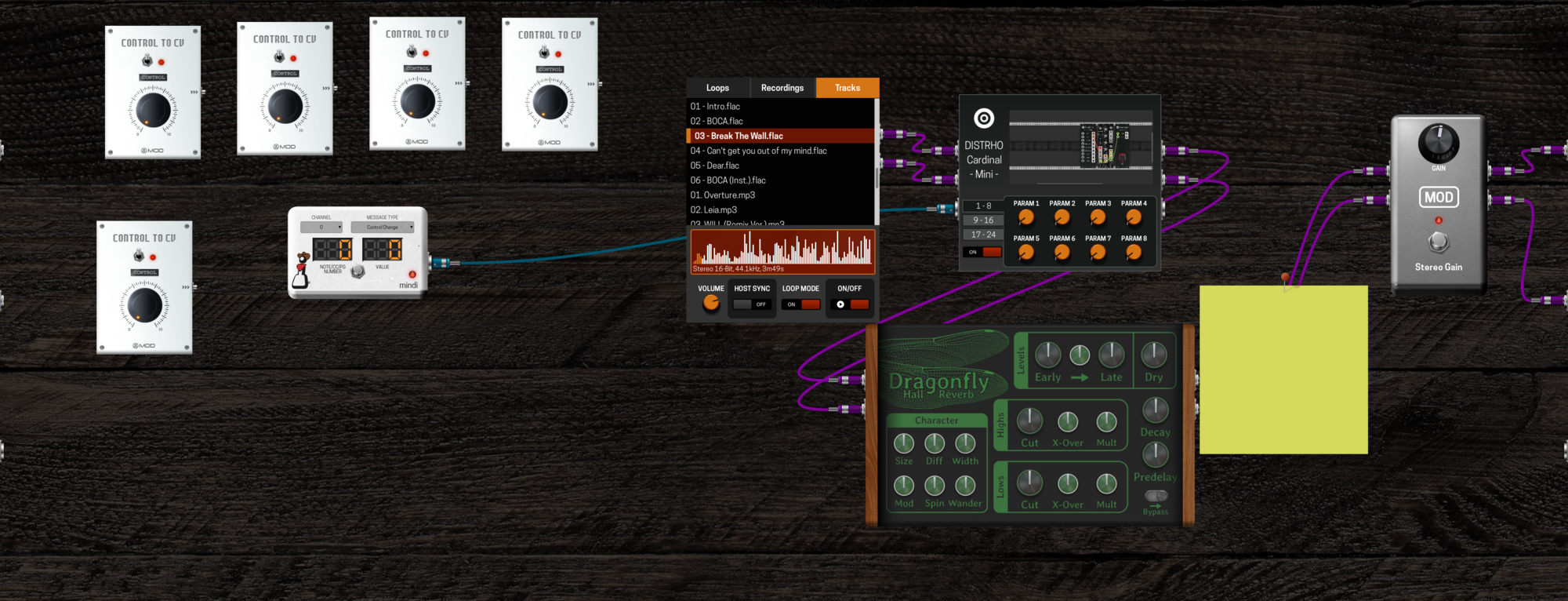Switch to the Recordings tab

tap(782, 88)
